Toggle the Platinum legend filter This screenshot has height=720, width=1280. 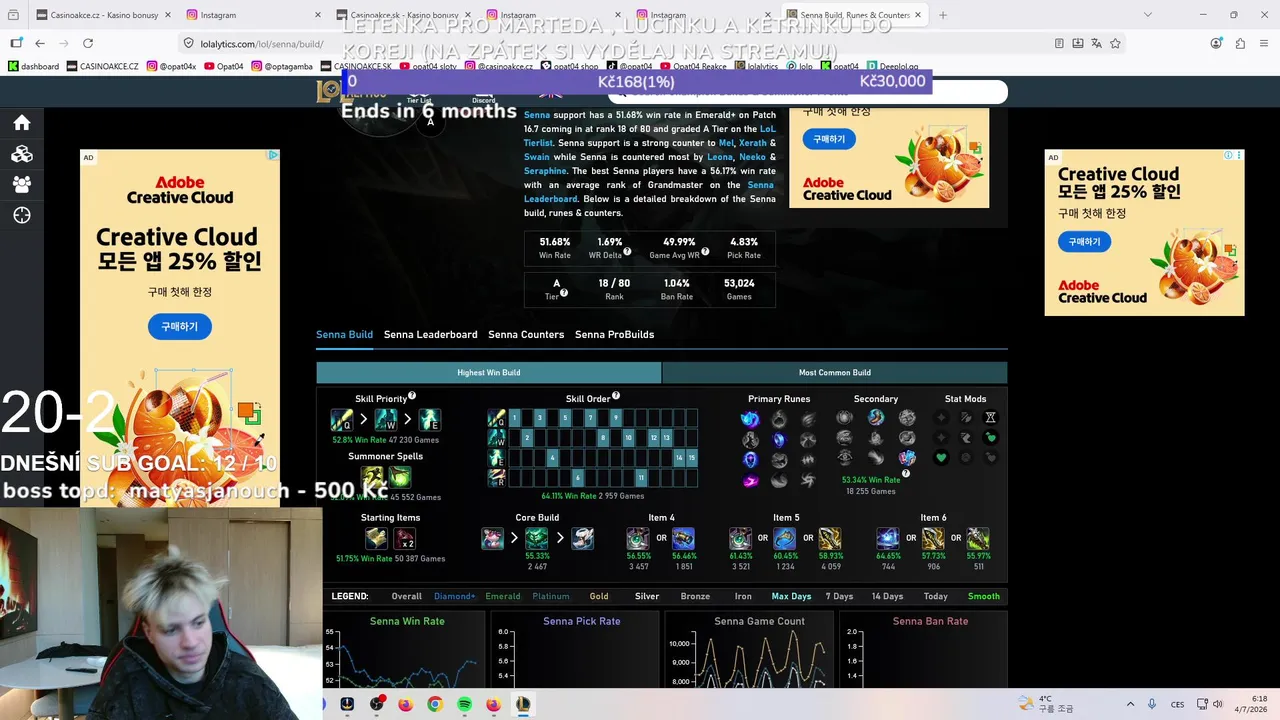tap(551, 596)
